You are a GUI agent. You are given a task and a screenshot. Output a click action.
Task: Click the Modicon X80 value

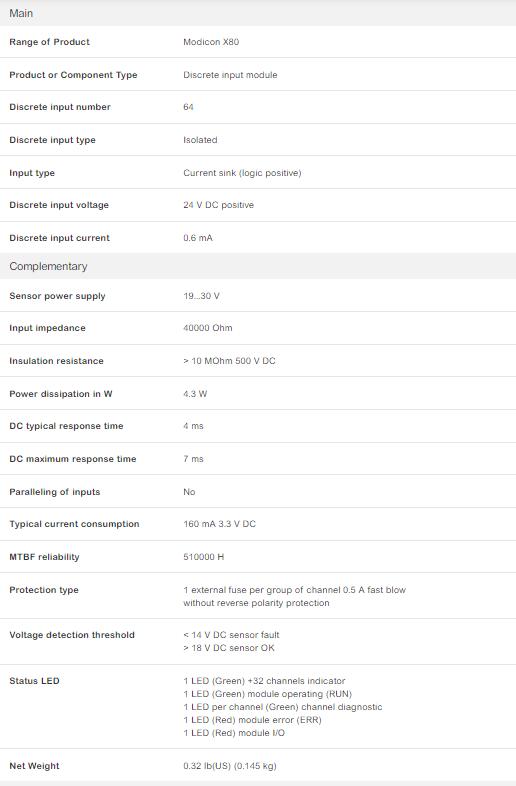pos(211,42)
